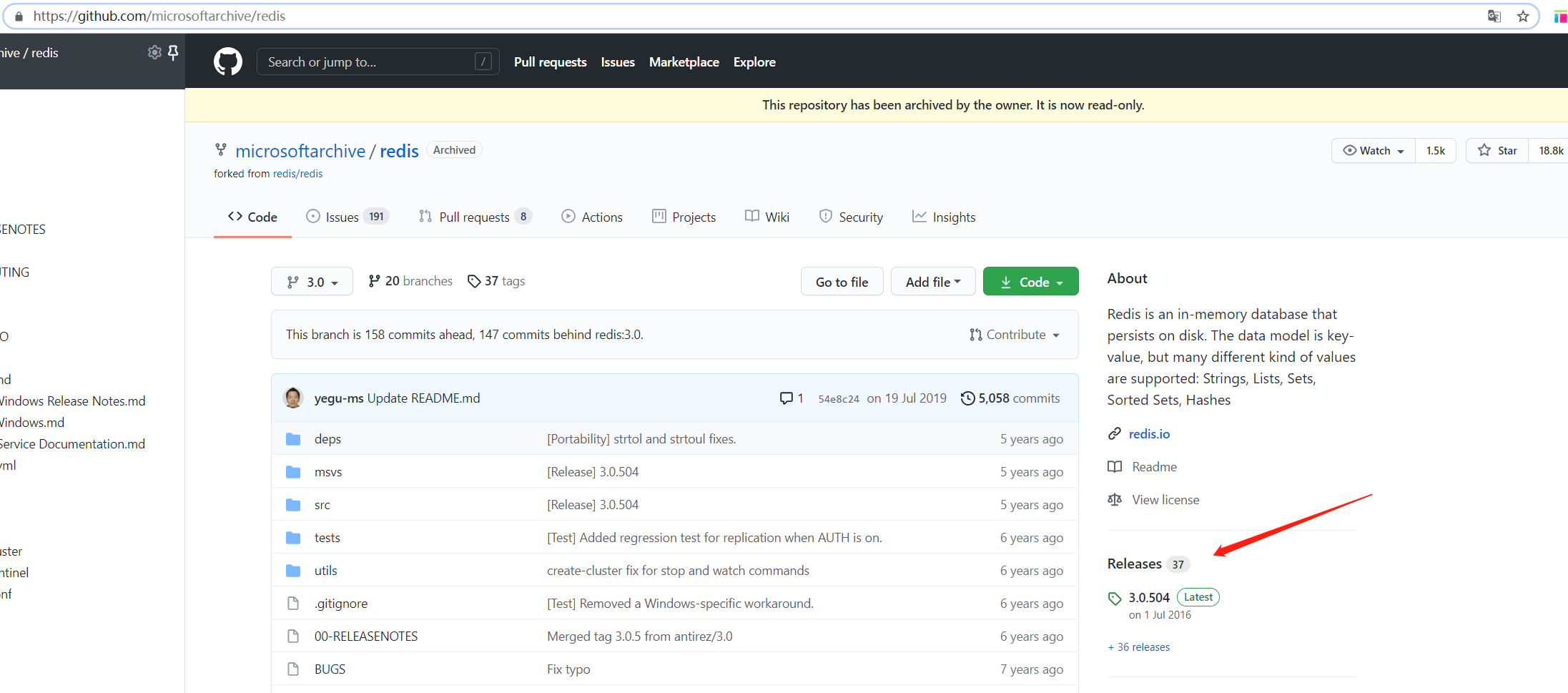Expand the Contribute dropdown
The width and height of the screenshot is (1568, 693).
click(x=1015, y=334)
